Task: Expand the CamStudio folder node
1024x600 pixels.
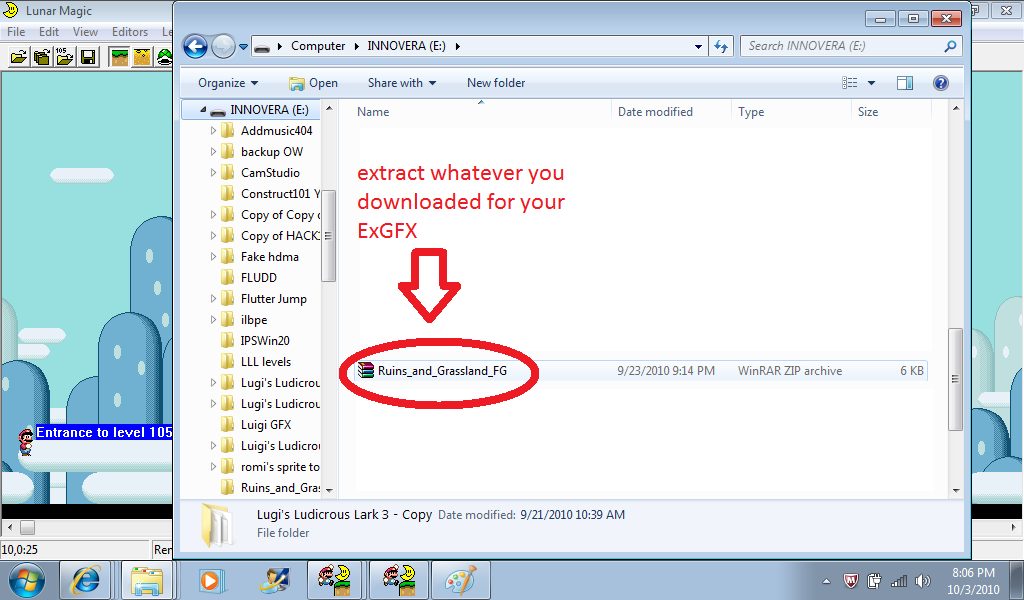Action: coord(213,172)
